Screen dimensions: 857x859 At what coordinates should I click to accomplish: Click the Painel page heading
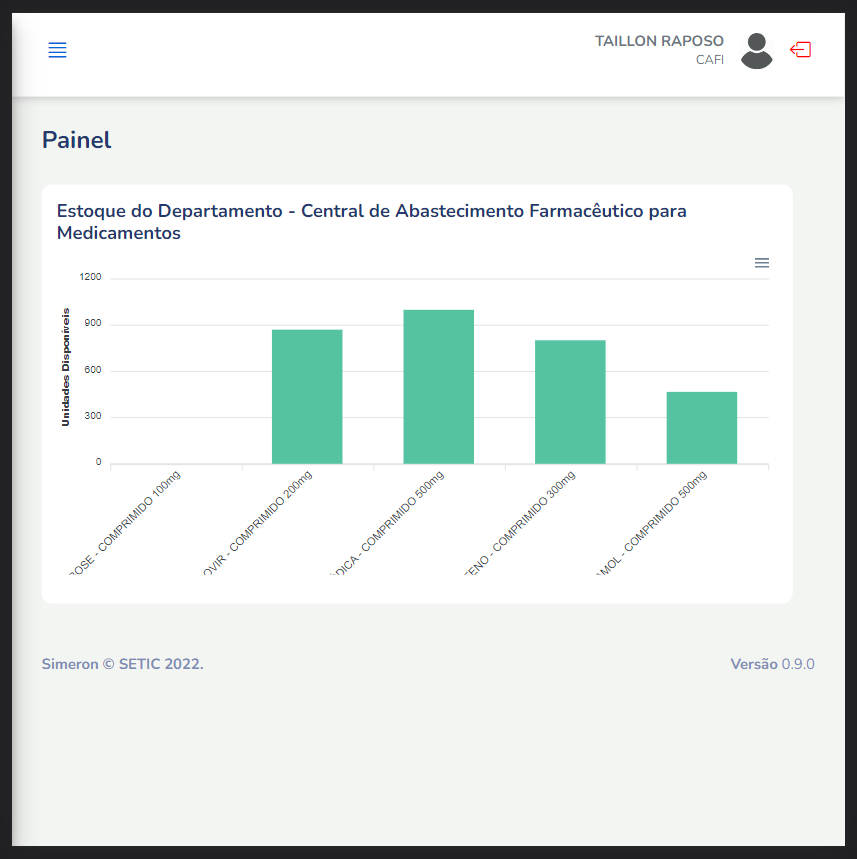[77, 140]
